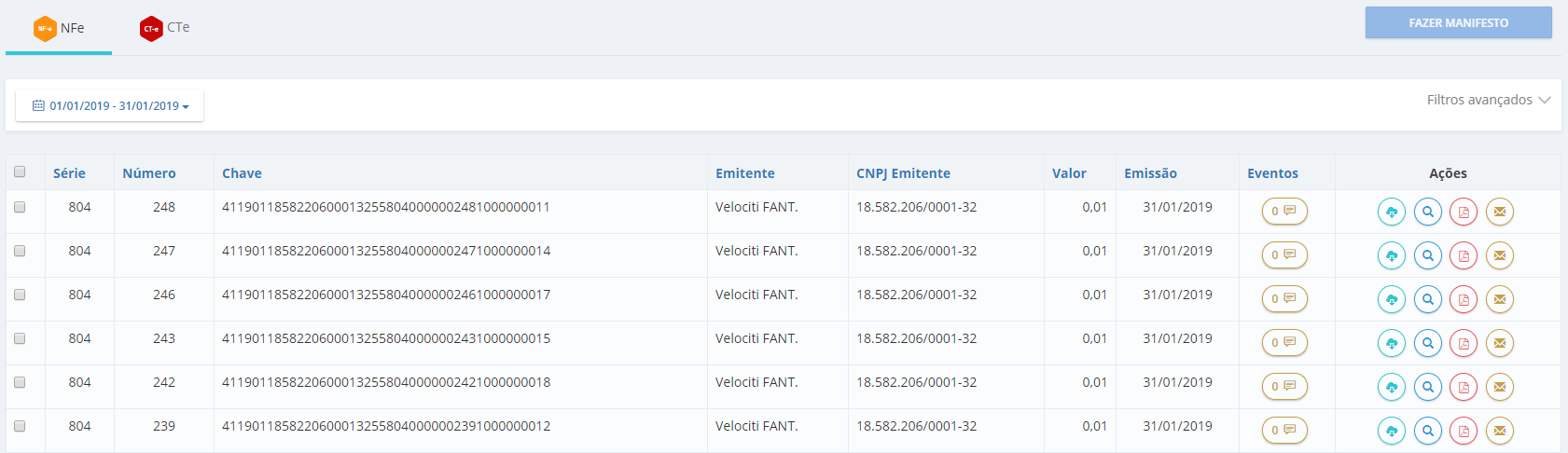Select the row of note 246

coord(20,295)
